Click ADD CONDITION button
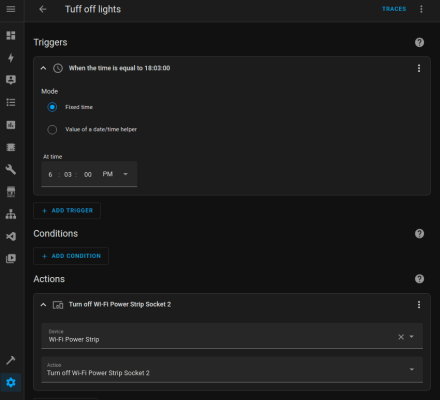 click(71, 256)
